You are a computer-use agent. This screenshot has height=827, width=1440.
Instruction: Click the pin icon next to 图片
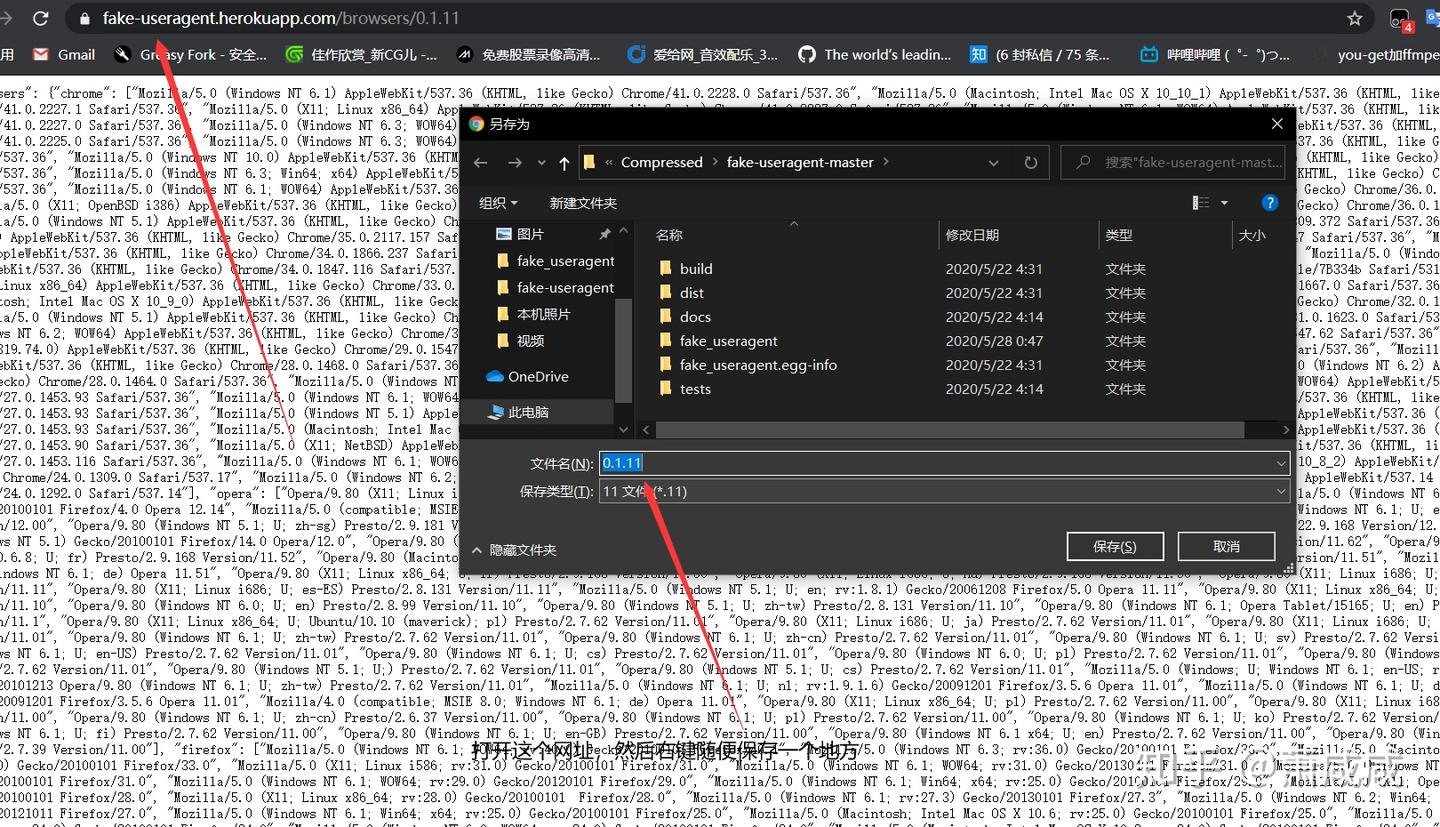point(604,234)
